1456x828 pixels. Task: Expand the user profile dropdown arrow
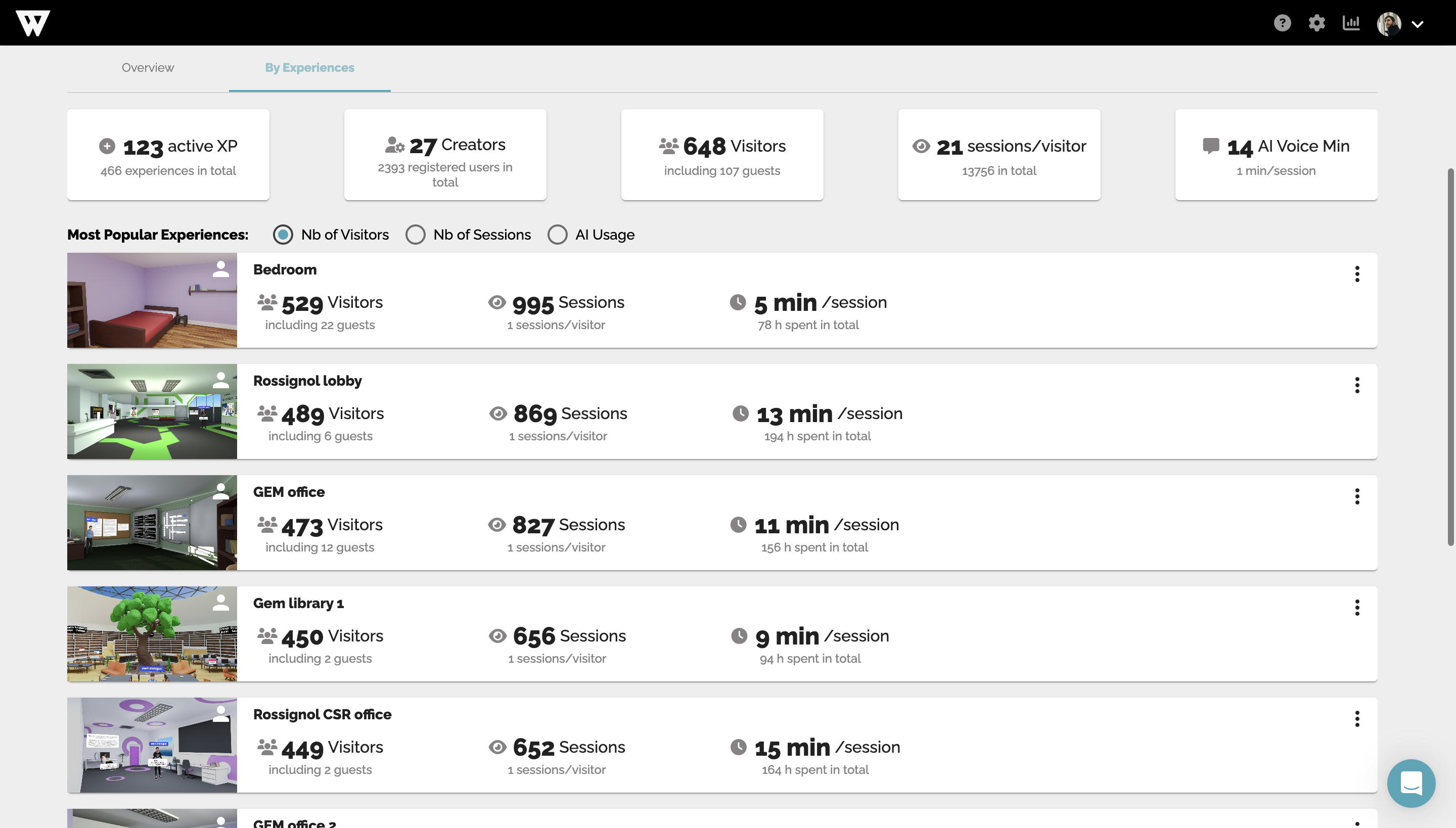[x=1418, y=24]
